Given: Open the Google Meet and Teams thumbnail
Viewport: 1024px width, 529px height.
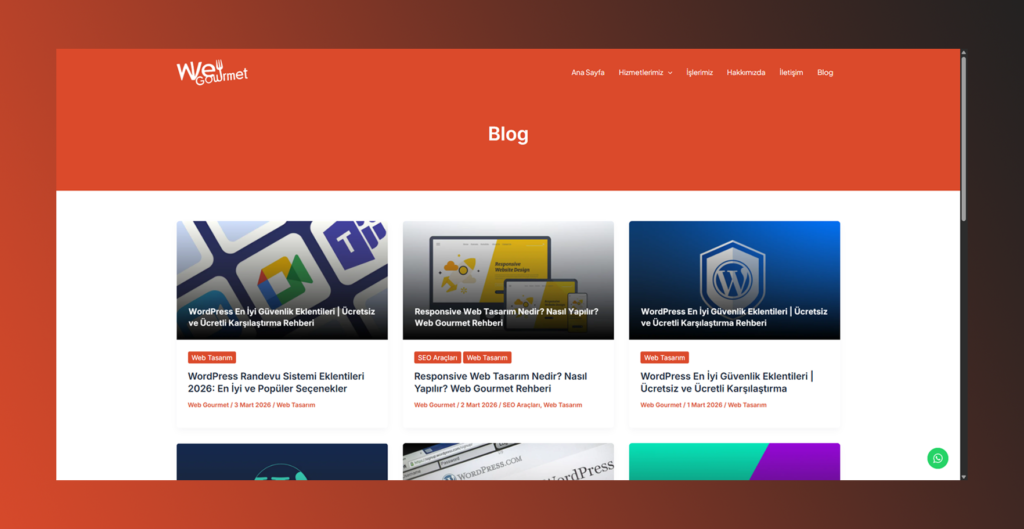Looking at the screenshot, I should [x=282, y=280].
